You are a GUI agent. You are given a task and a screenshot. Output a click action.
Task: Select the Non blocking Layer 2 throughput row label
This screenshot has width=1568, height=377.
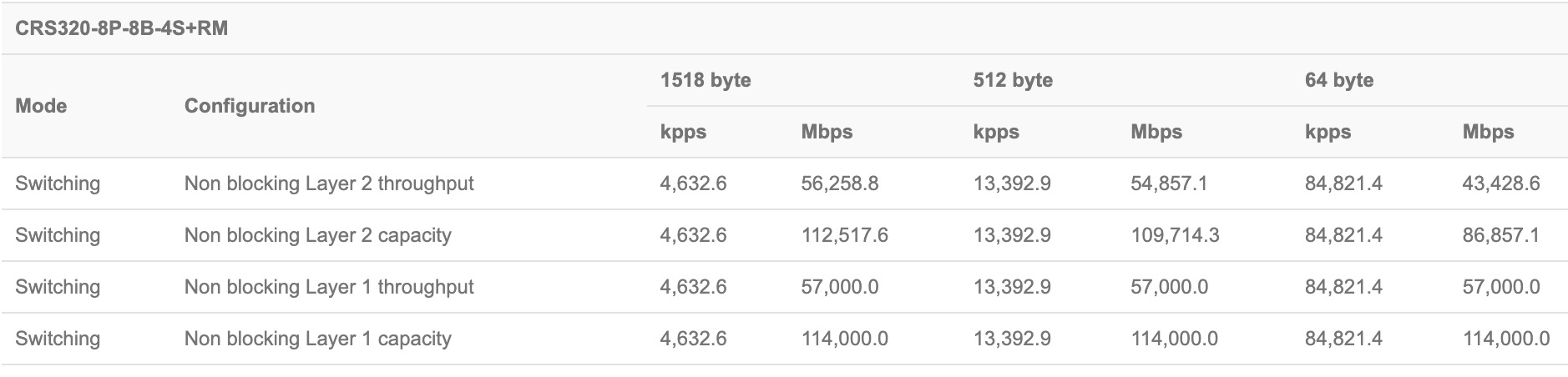[329, 183]
